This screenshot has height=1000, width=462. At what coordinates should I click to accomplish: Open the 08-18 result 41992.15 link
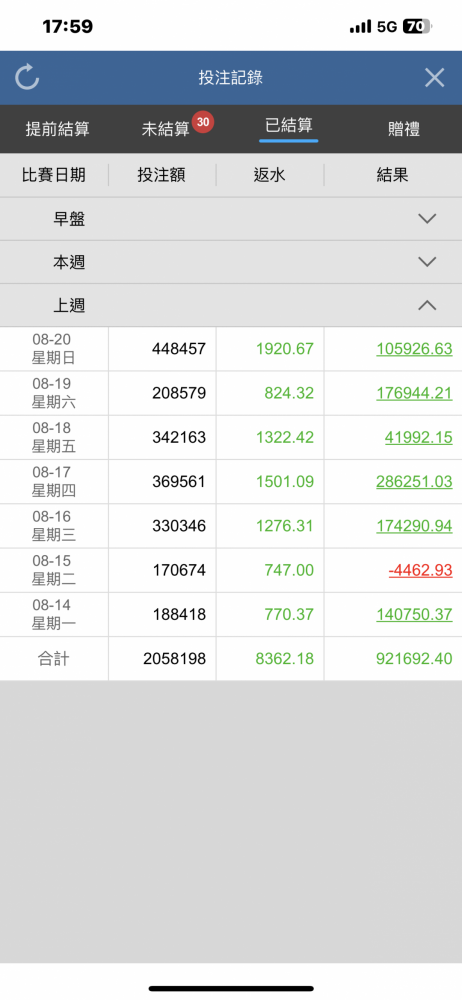419,437
